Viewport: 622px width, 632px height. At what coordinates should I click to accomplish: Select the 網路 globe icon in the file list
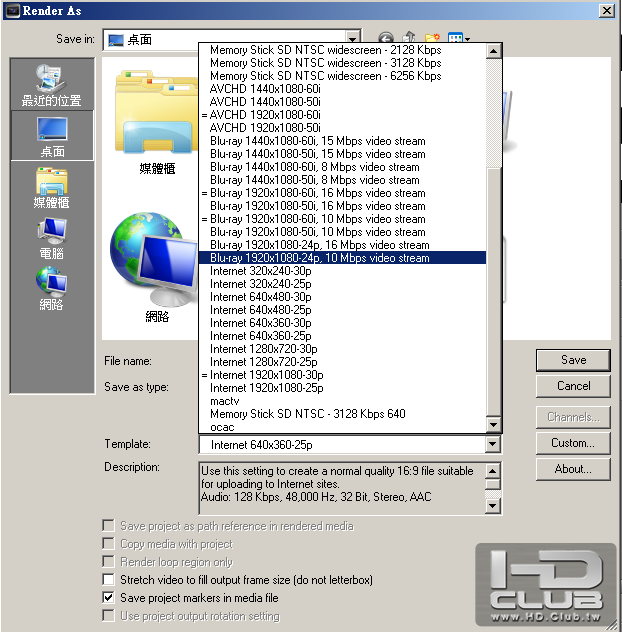[x=155, y=267]
